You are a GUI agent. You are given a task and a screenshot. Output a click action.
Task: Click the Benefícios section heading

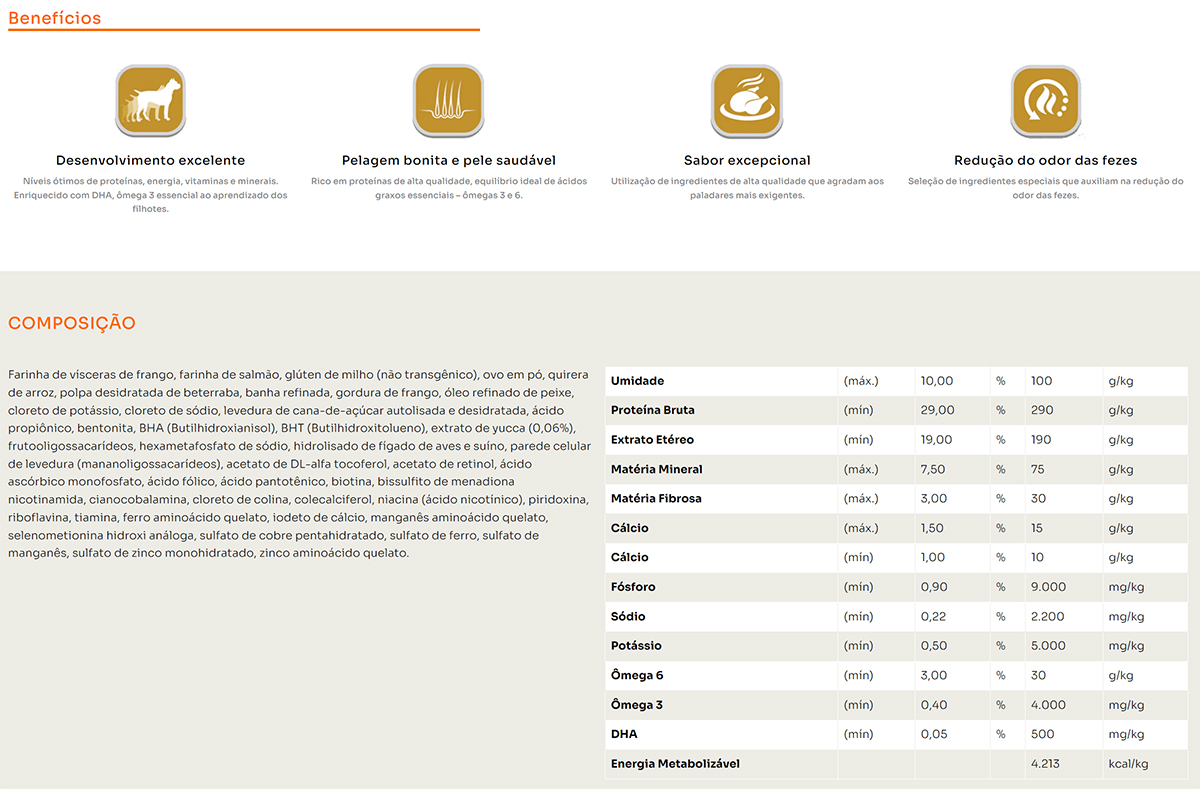(x=54, y=18)
